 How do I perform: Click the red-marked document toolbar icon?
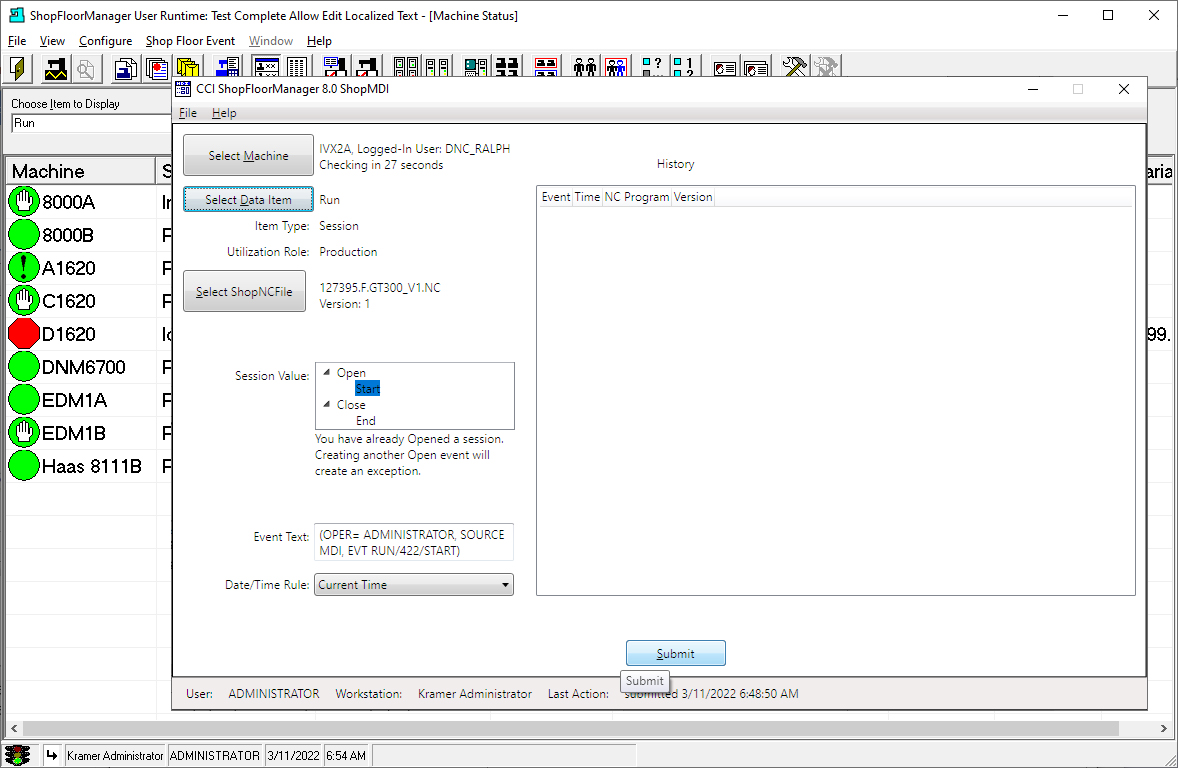(157, 68)
